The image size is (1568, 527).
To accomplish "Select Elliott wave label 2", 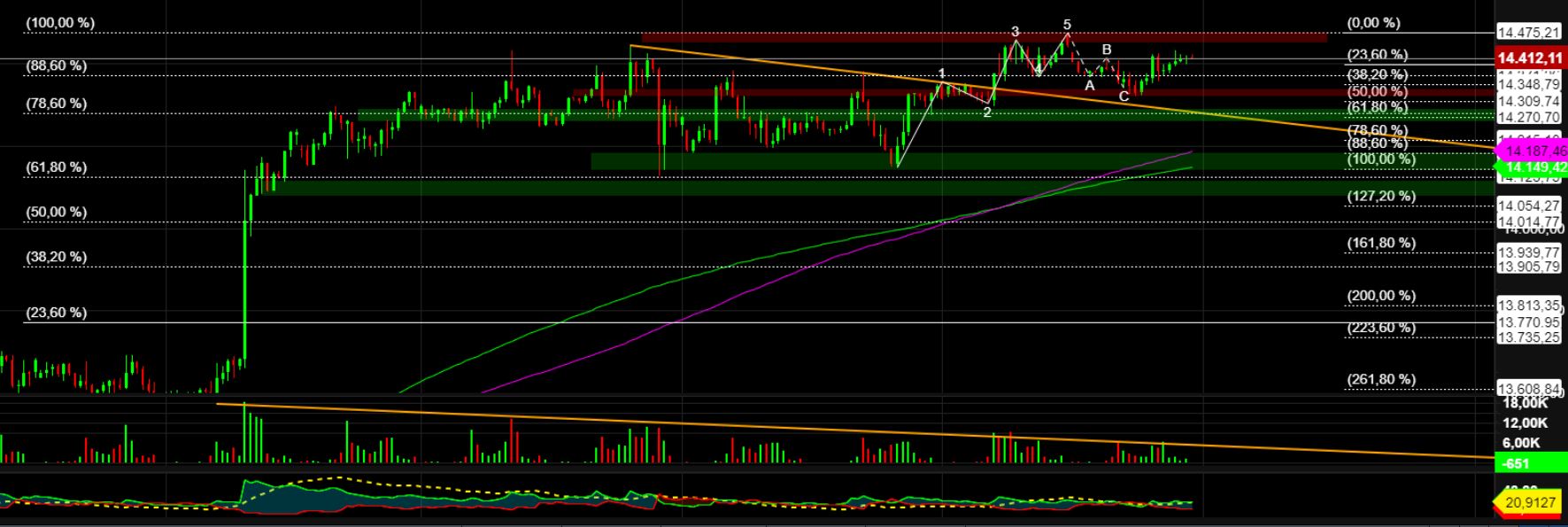I will [987, 112].
